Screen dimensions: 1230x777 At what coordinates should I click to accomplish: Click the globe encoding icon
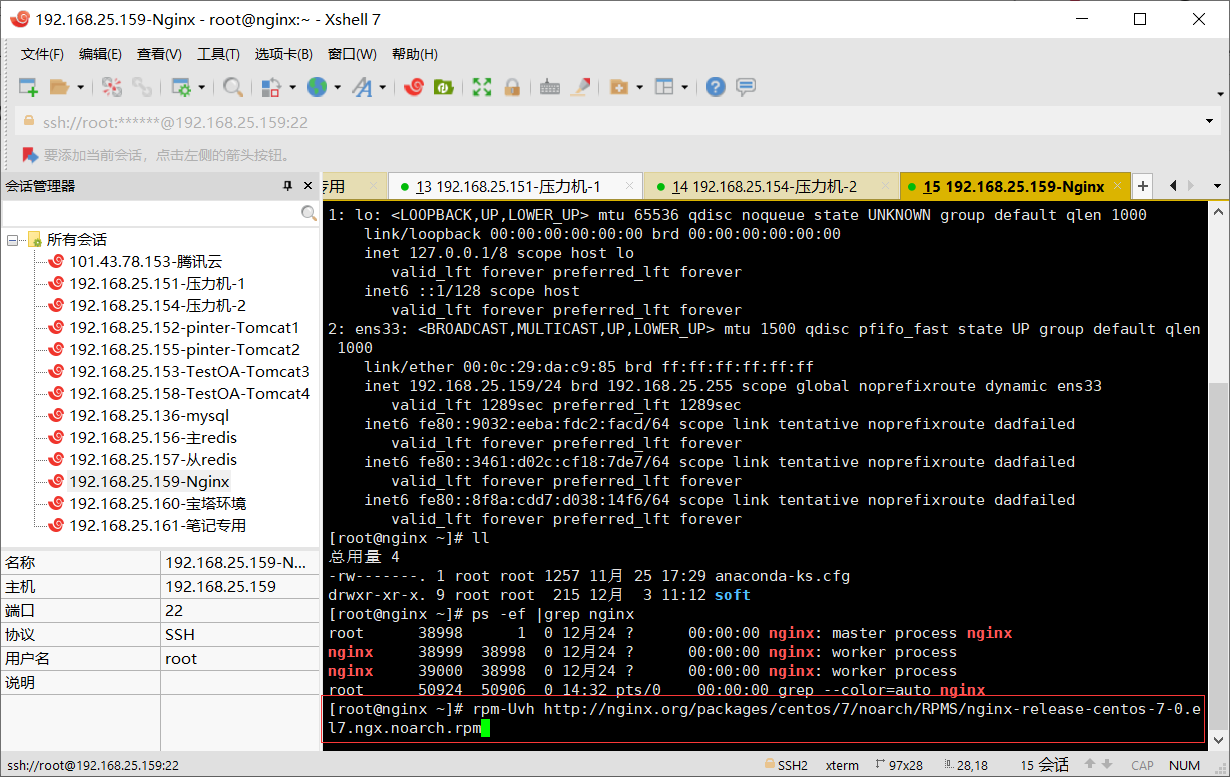pyautogui.click(x=317, y=87)
